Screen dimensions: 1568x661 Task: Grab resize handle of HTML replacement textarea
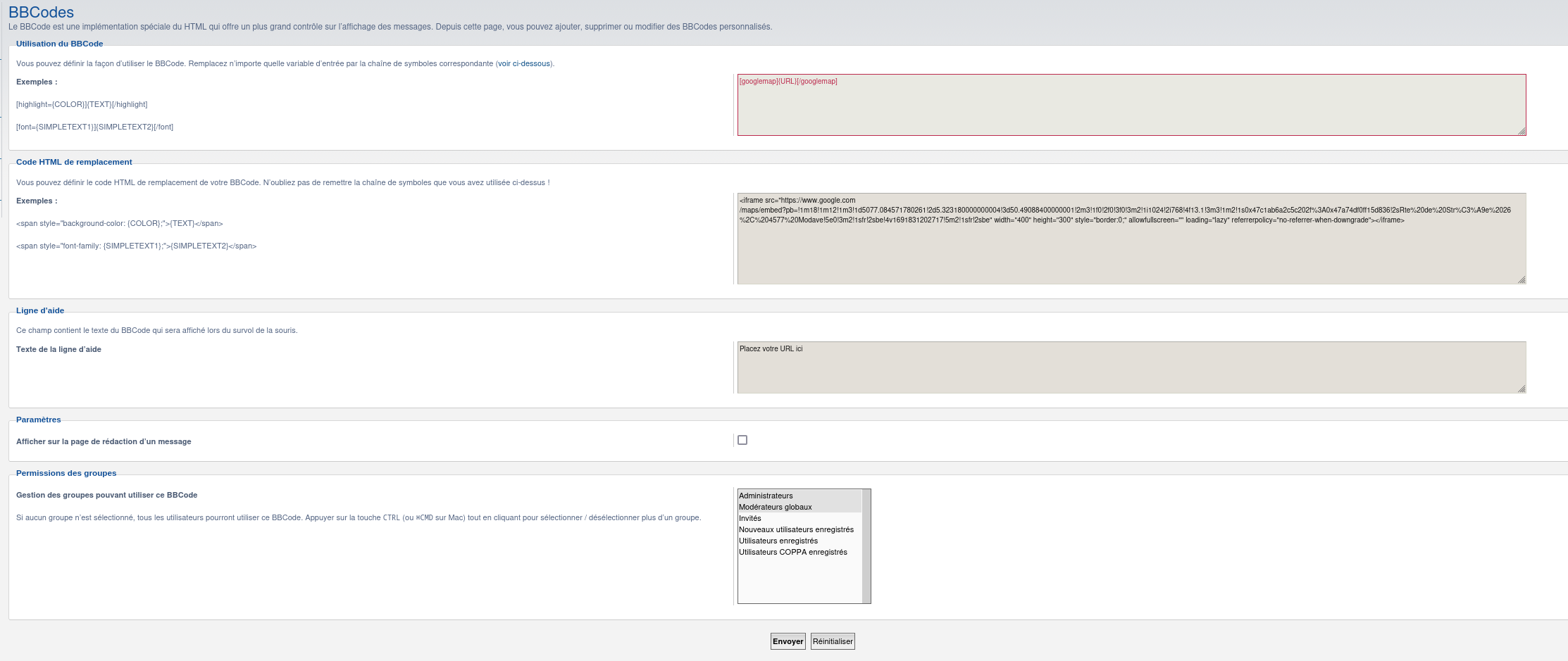1522,279
